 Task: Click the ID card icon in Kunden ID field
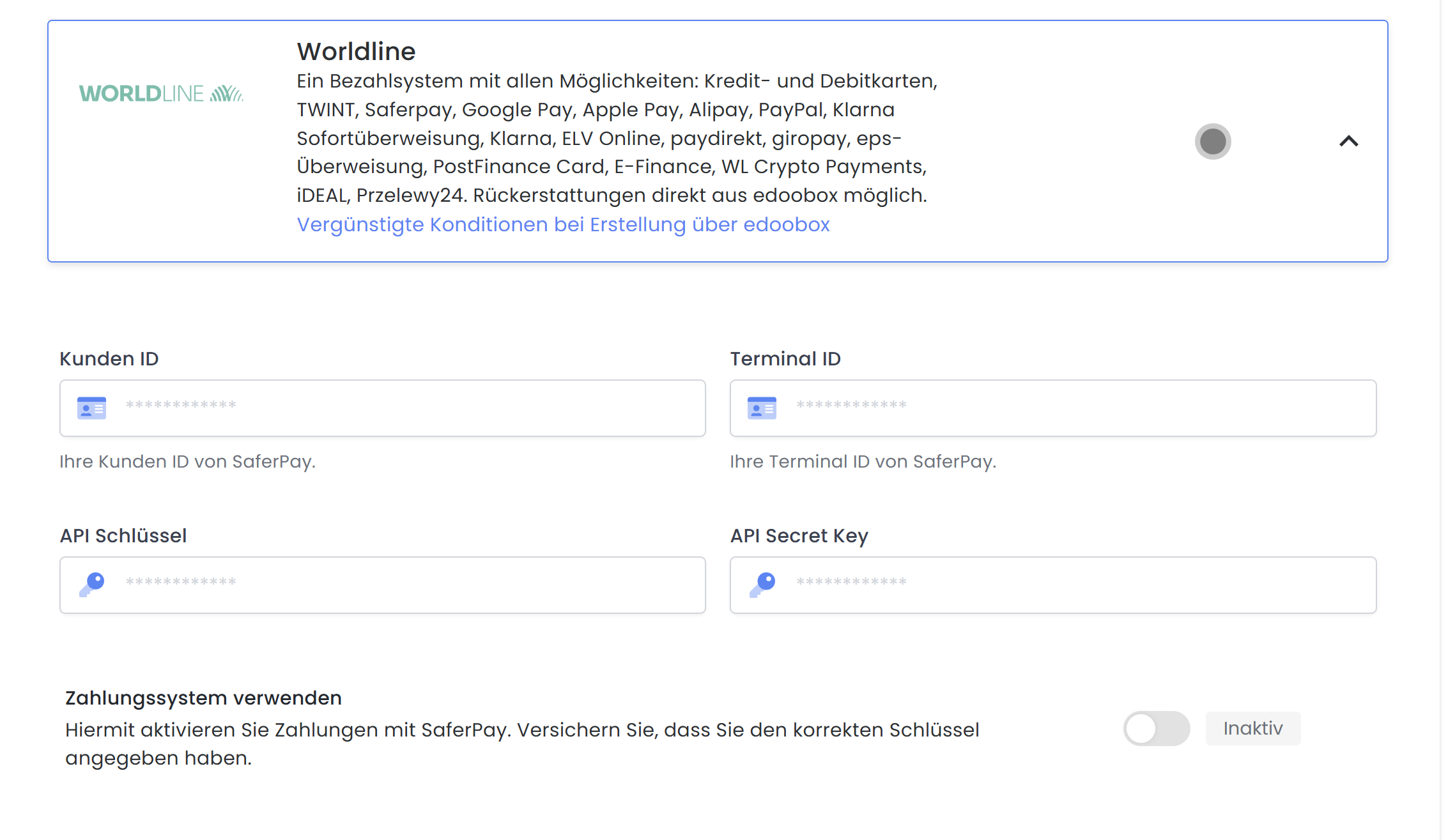[91, 408]
